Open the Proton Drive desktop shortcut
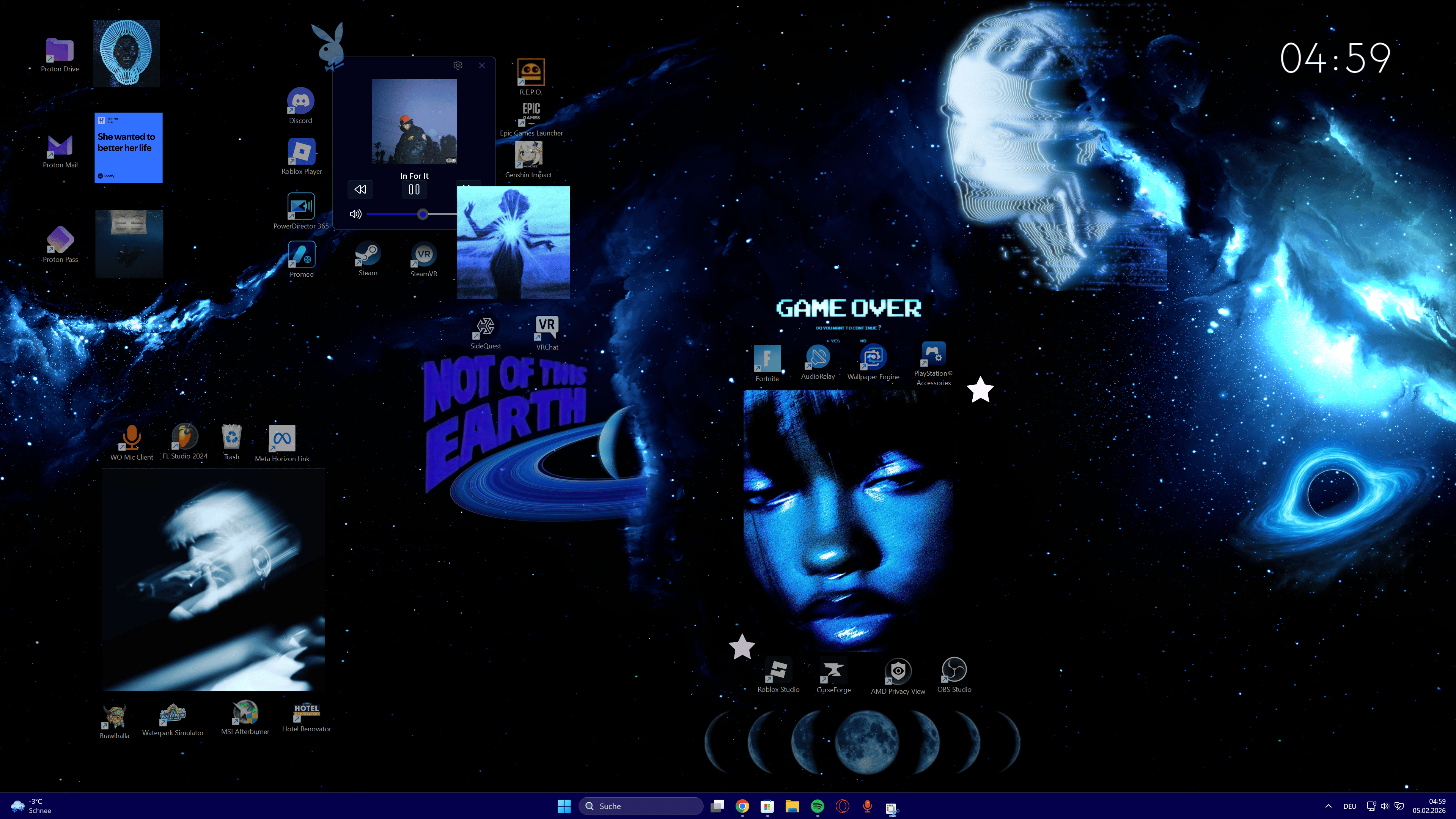Screen dimensions: 1456x819 [x=59, y=55]
